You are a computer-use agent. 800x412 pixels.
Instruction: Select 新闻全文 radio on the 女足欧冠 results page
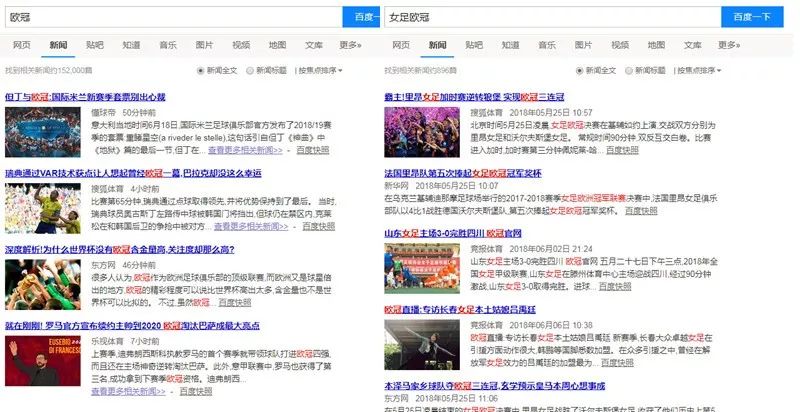[x=580, y=71]
